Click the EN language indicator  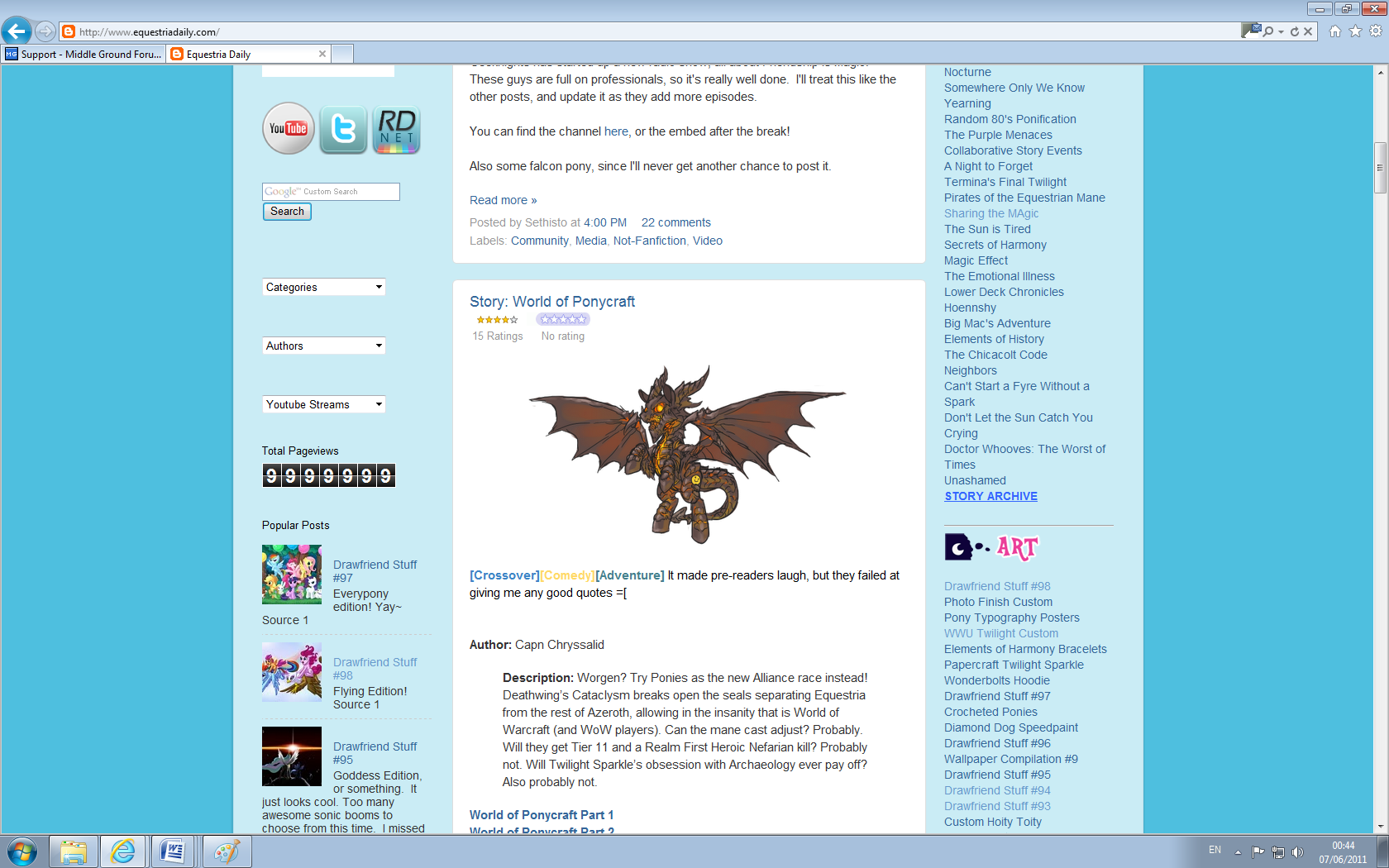(x=1215, y=850)
